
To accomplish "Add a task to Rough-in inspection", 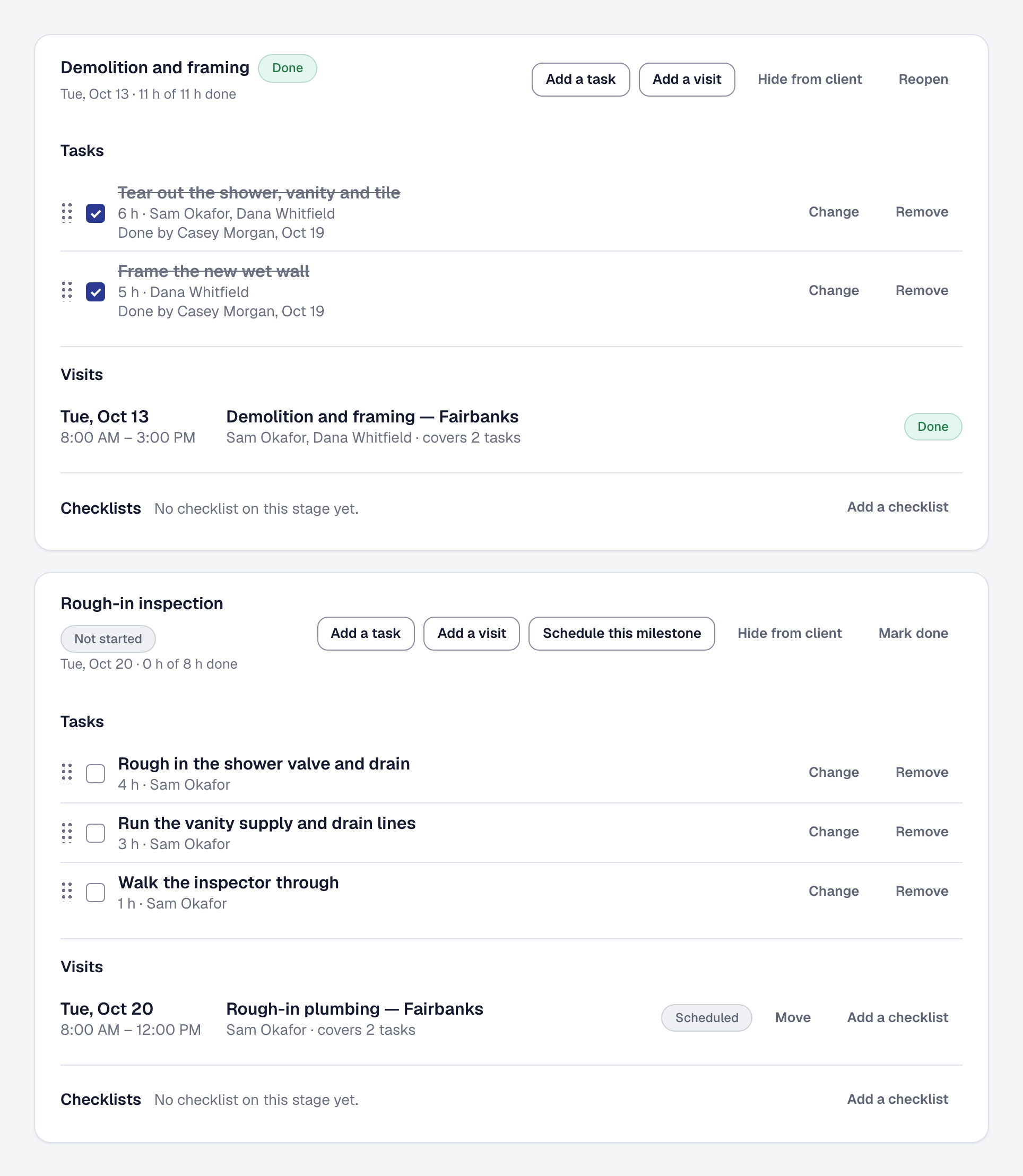I will [x=366, y=633].
